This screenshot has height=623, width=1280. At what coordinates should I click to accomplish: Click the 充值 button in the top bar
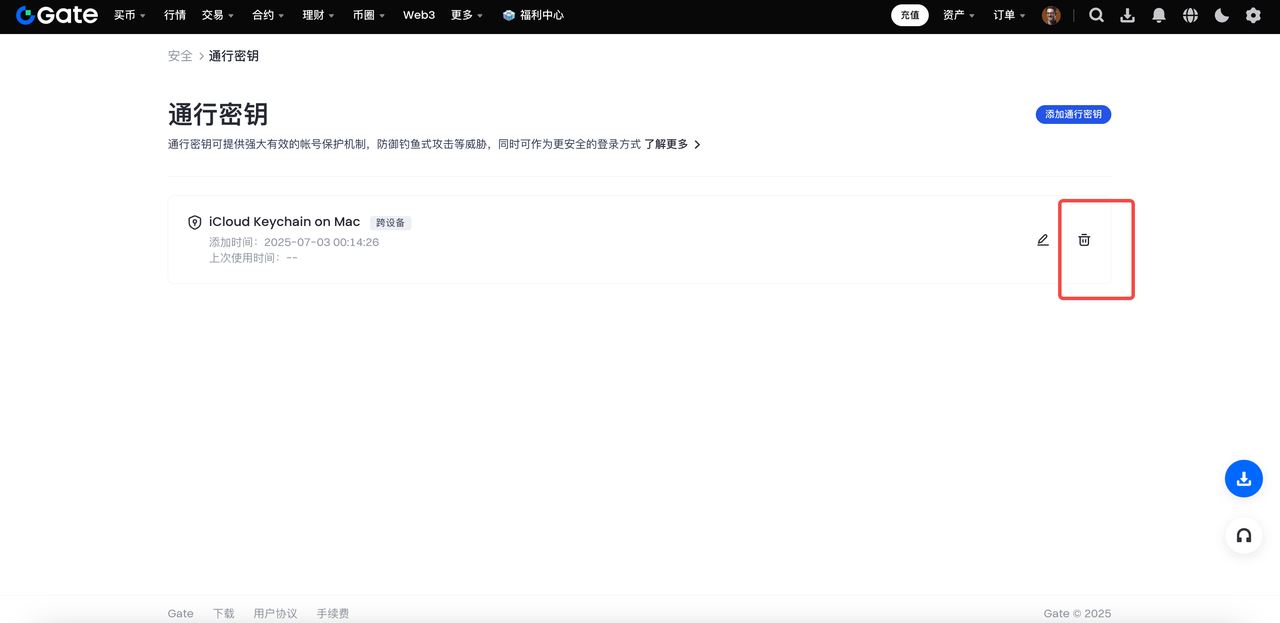click(909, 15)
